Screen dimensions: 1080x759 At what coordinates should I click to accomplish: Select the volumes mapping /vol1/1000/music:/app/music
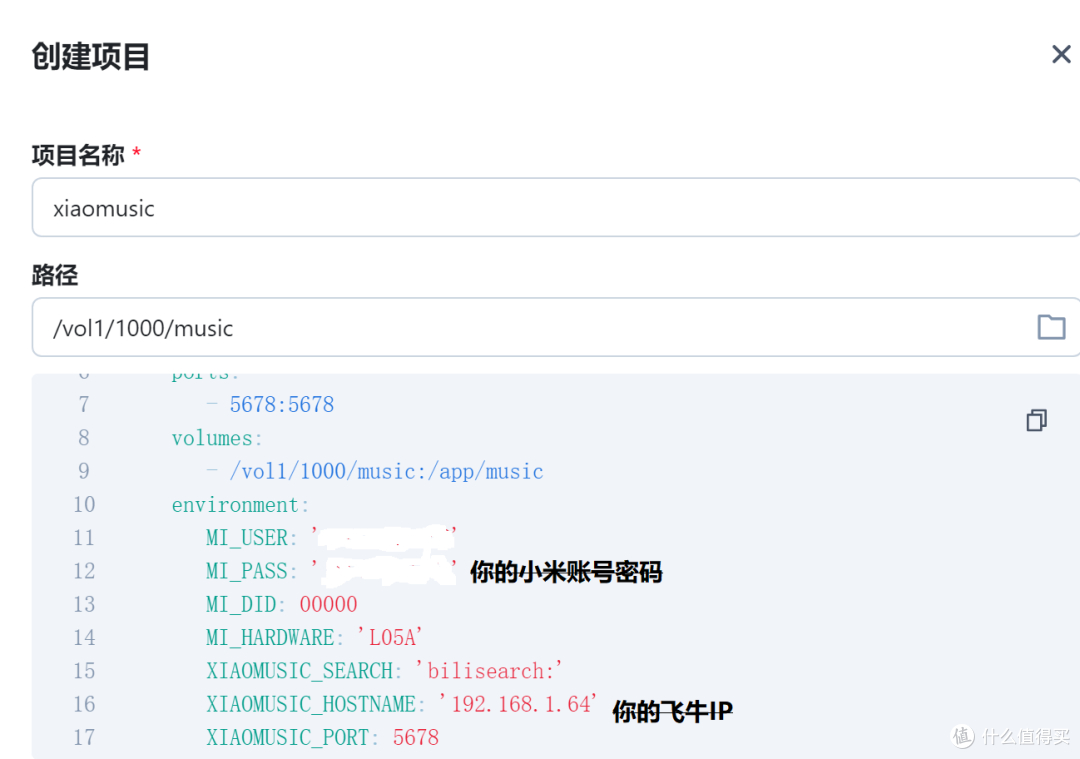[x=386, y=471]
